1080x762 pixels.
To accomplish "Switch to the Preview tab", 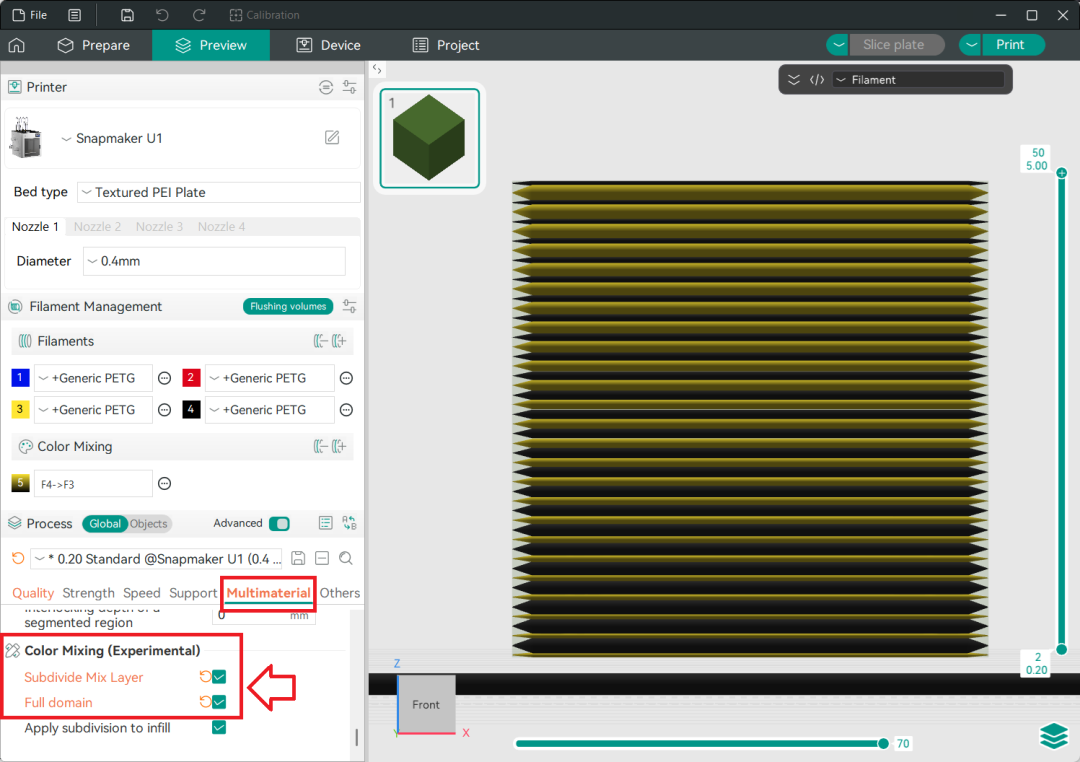I will [211, 45].
